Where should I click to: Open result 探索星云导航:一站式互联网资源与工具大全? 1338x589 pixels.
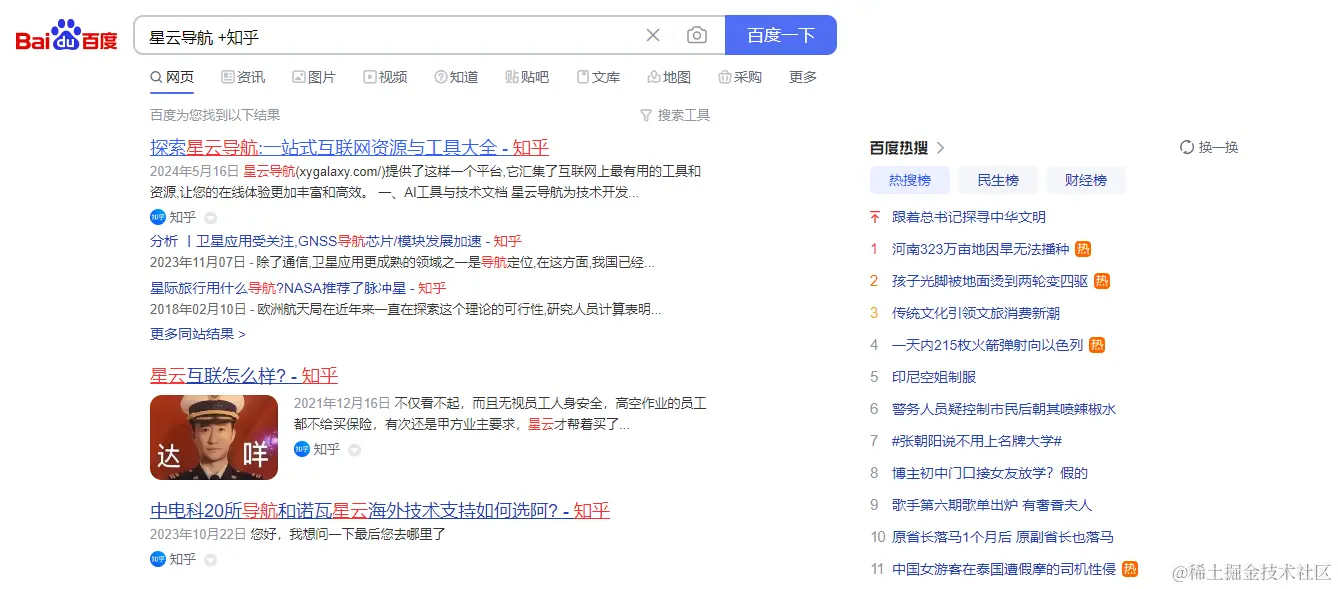[349, 148]
